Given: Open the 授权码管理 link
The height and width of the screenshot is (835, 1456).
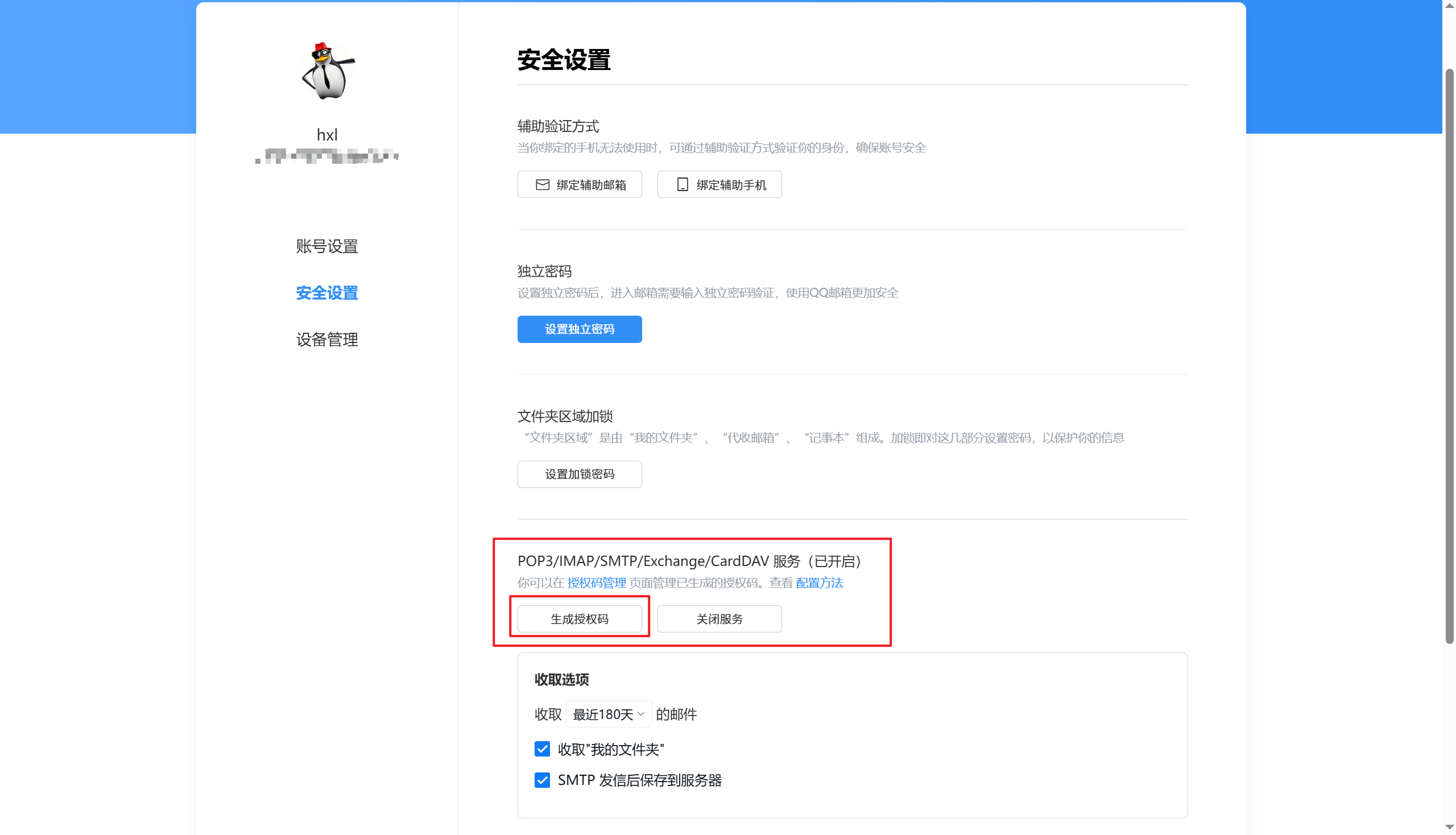Looking at the screenshot, I should pos(597,583).
